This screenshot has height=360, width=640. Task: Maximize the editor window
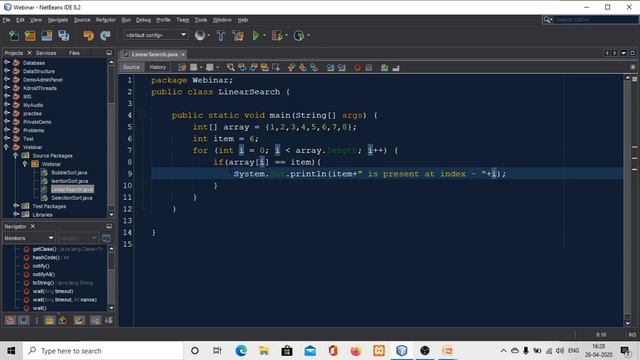click(632, 53)
